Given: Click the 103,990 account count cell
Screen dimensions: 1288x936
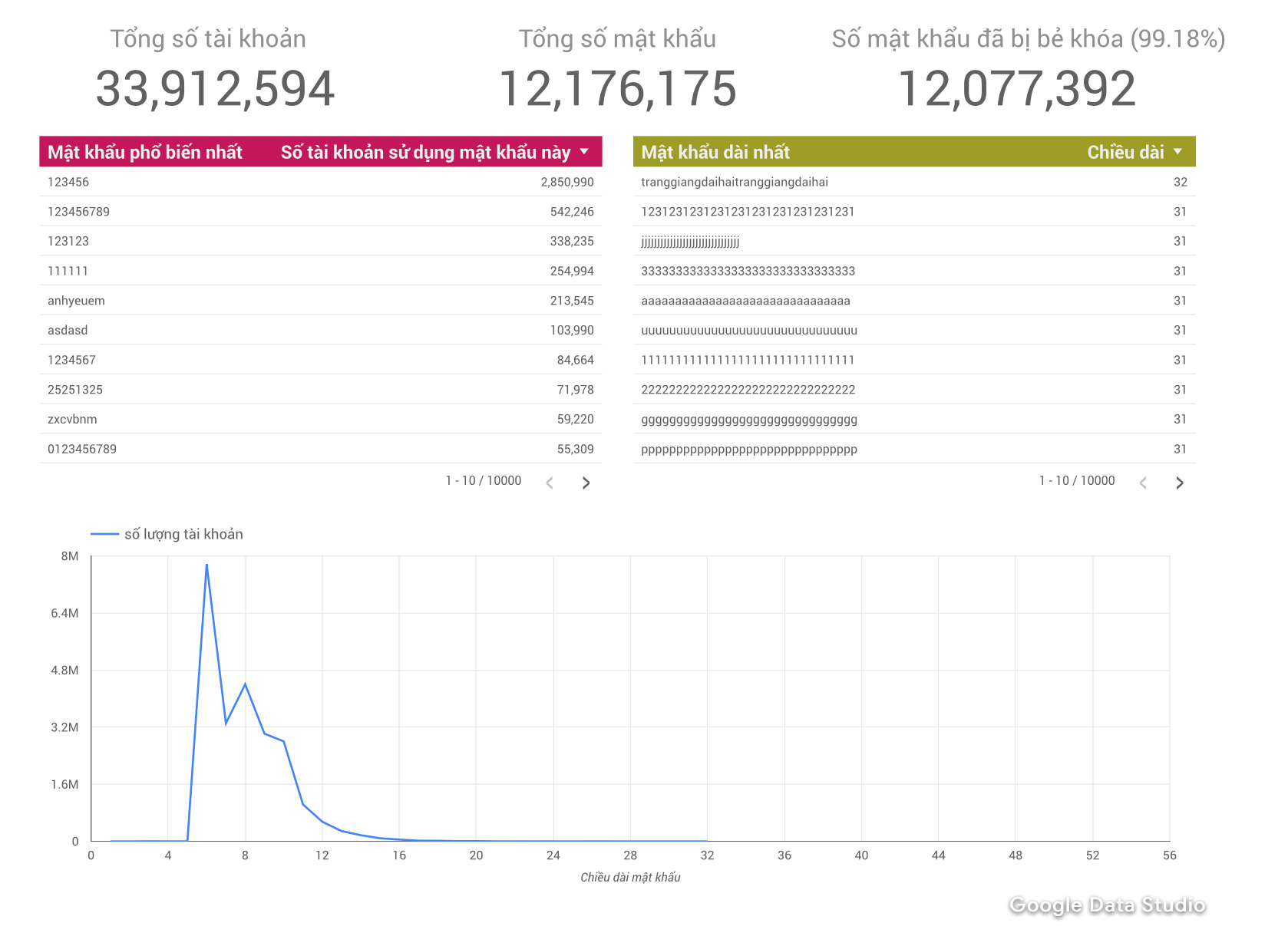Looking at the screenshot, I should 572,330.
